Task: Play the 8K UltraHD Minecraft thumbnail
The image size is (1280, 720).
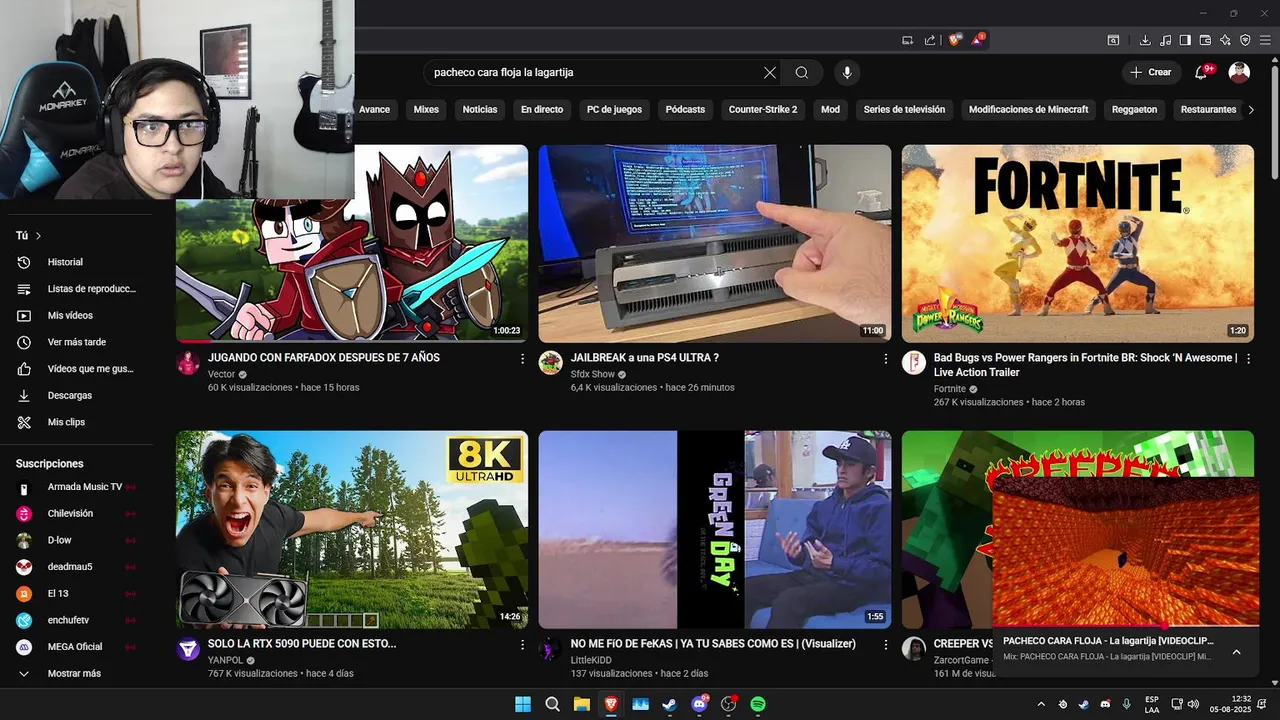Action: 352,529
